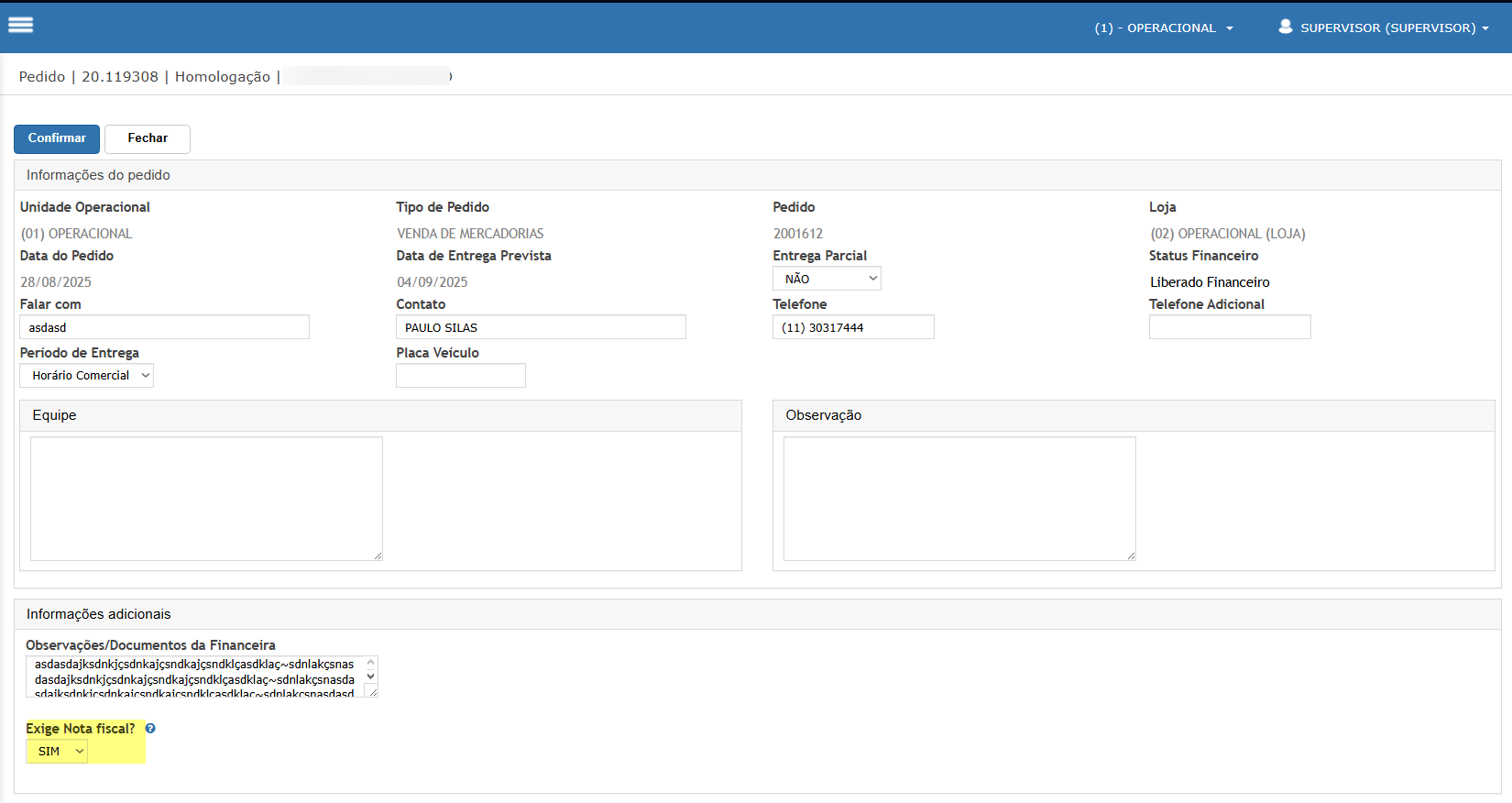Select the Telefone Adicional field
The height and width of the screenshot is (803, 1512).
[1230, 327]
